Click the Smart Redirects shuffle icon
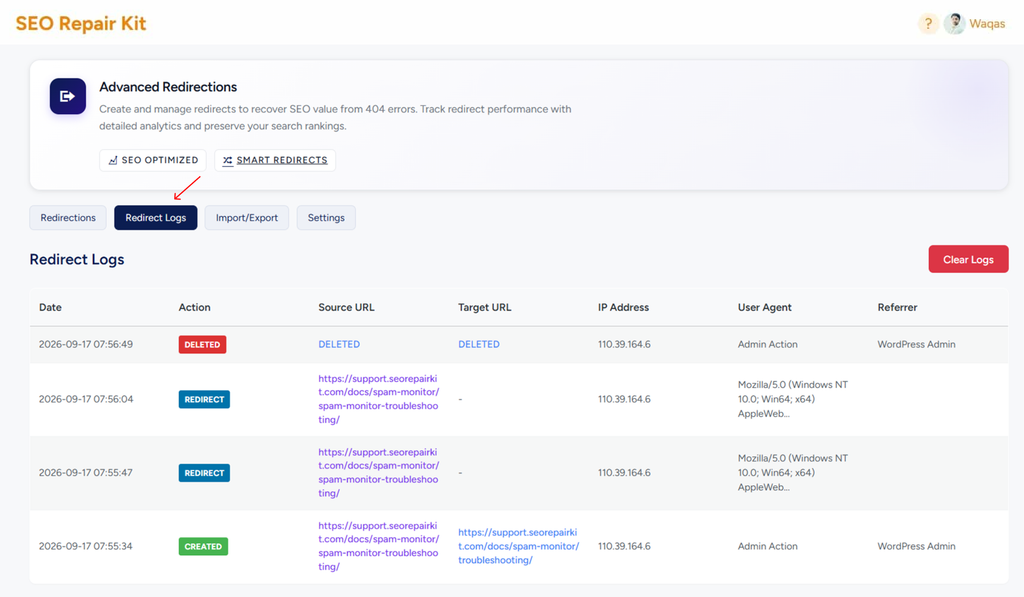Image resolution: width=1024 pixels, height=597 pixels. pos(227,160)
